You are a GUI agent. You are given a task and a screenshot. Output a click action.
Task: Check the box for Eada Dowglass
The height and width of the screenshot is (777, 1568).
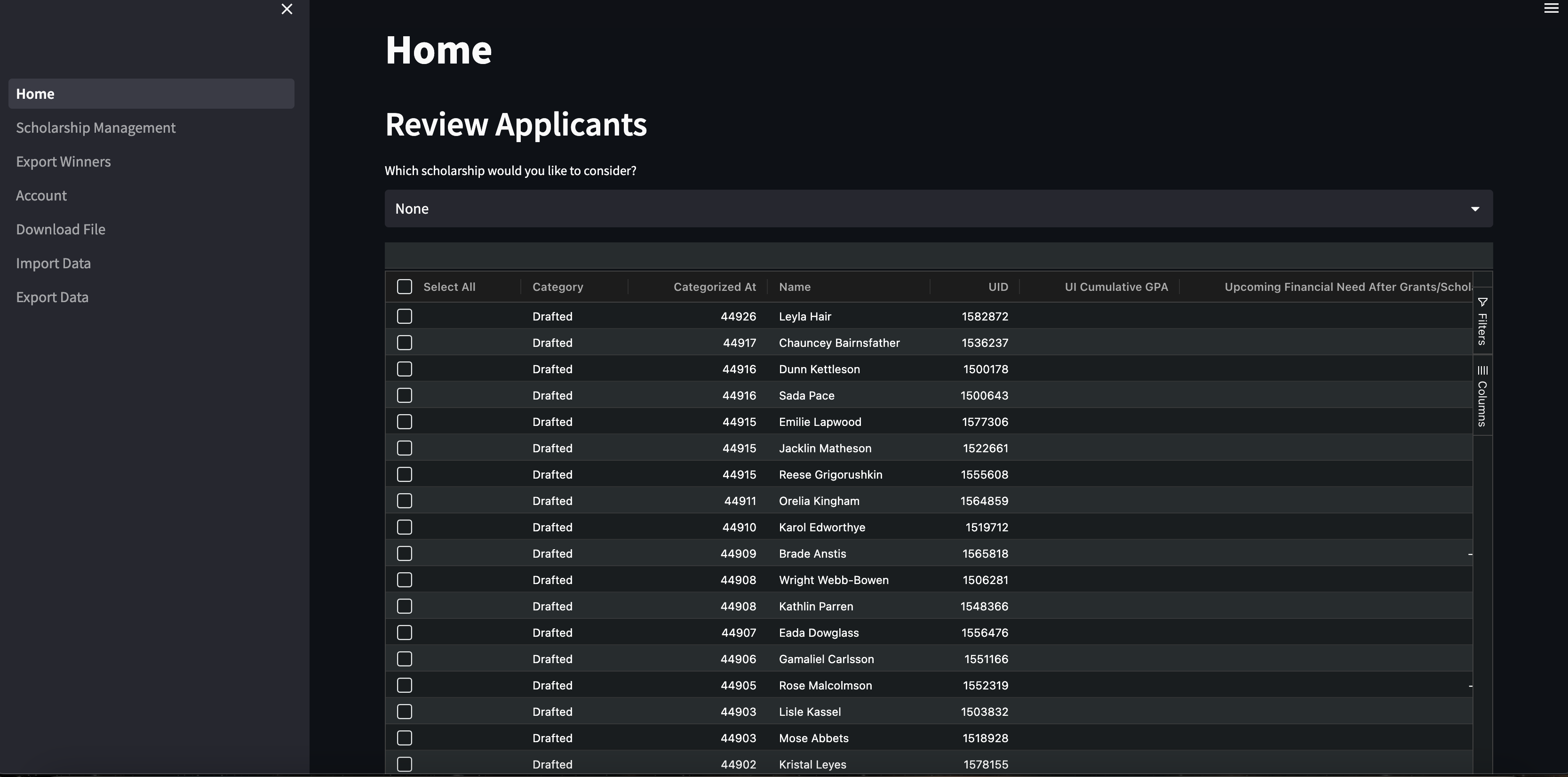(x=404, y=633)
